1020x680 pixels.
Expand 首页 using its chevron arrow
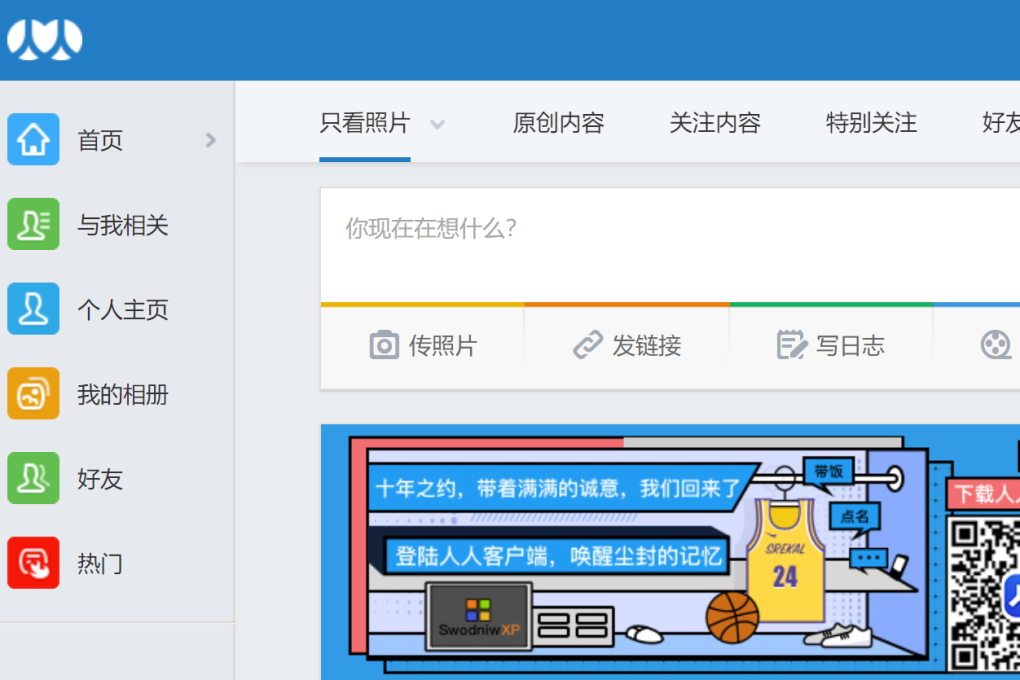[210, 140]
